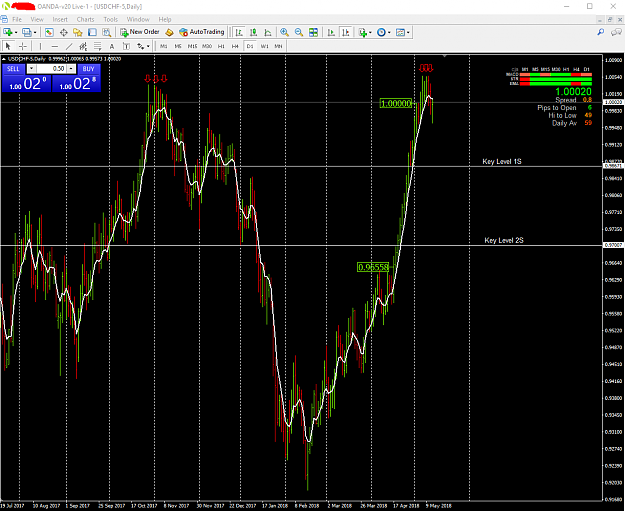Open the Strategy Tester icon
The image size is (625, 511).
pos(106,32)
